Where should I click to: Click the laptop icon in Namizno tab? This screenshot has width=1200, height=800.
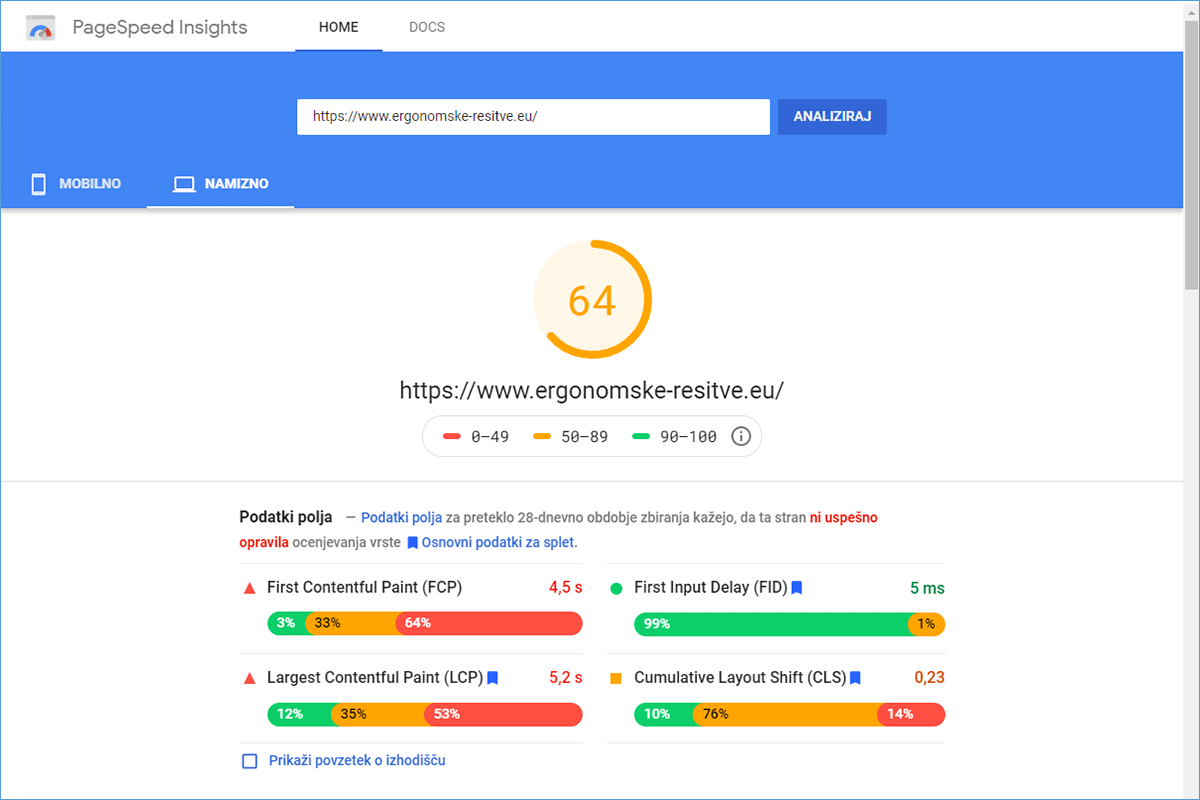(x=183, y=184)
